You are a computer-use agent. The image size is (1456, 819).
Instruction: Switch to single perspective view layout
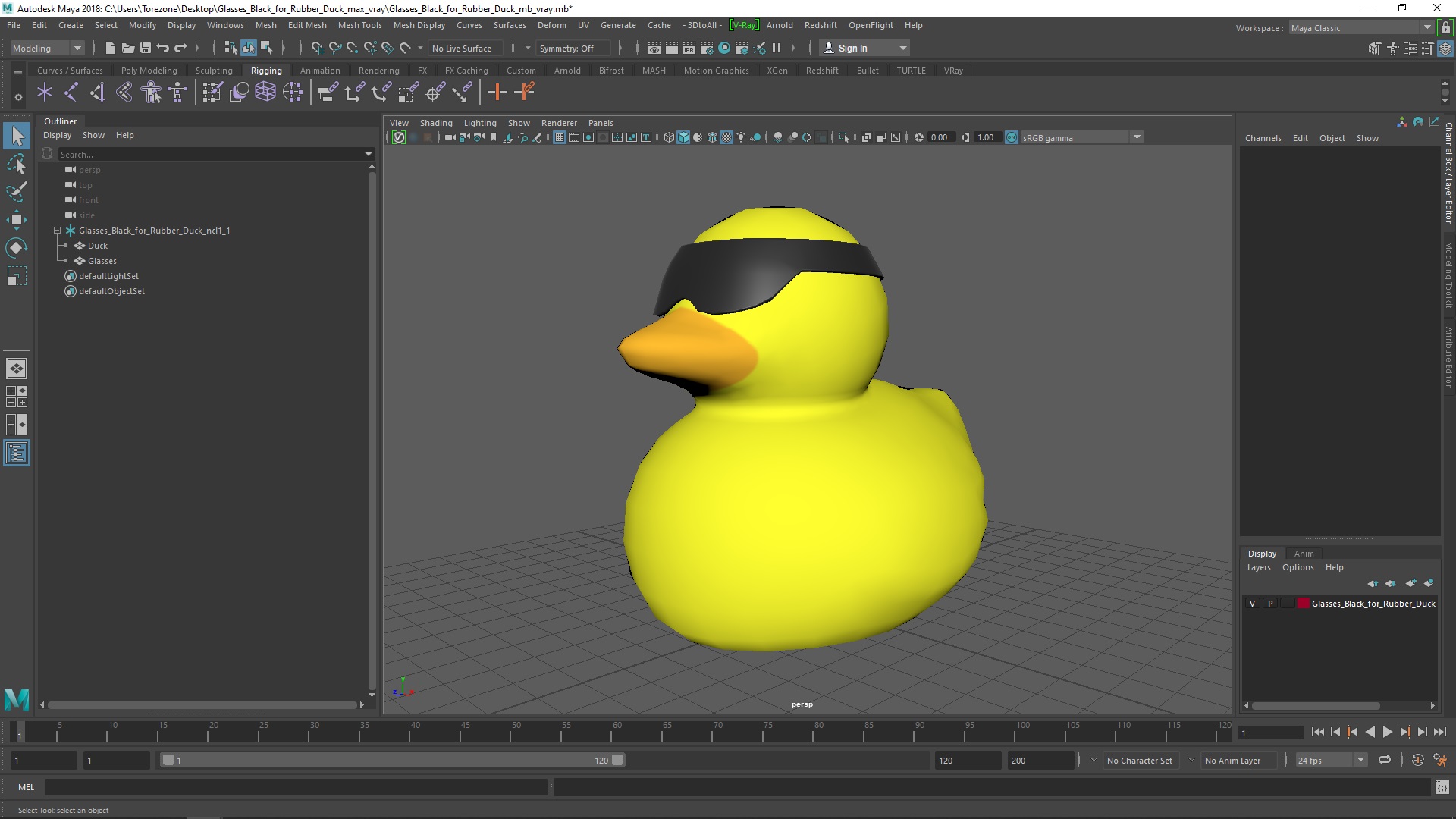[x=17, y=369]
